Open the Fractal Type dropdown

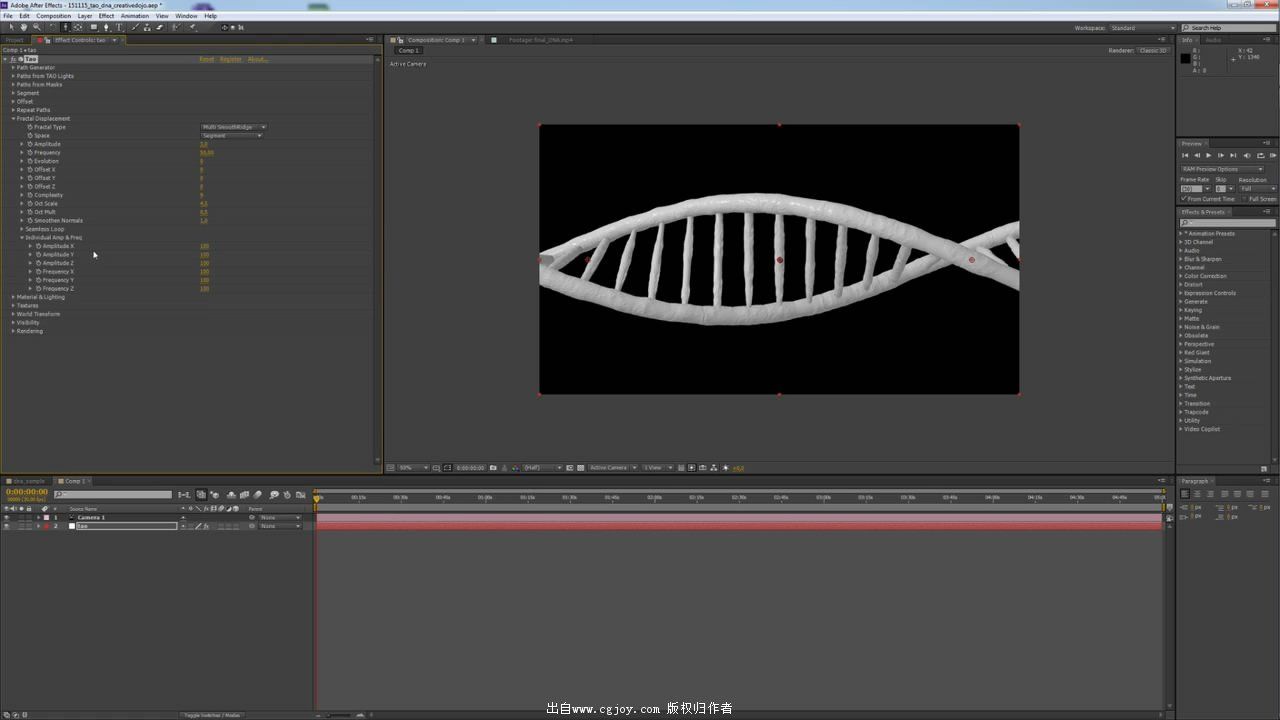233,127
